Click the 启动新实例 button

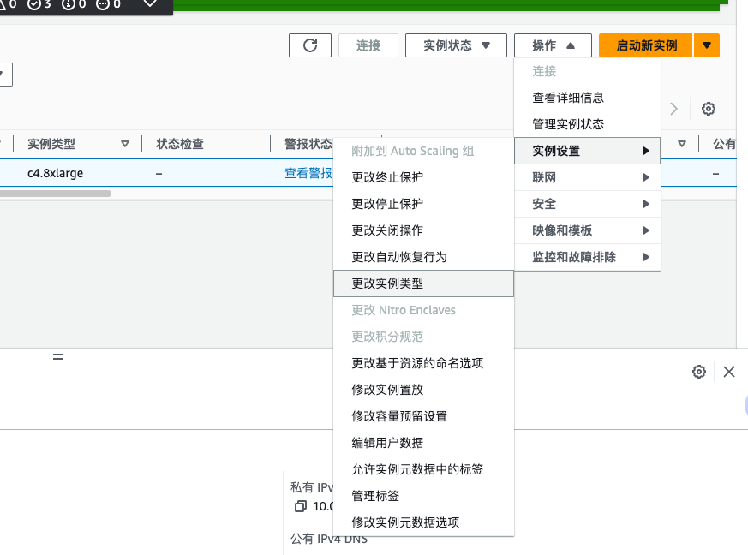click(646, 45)
